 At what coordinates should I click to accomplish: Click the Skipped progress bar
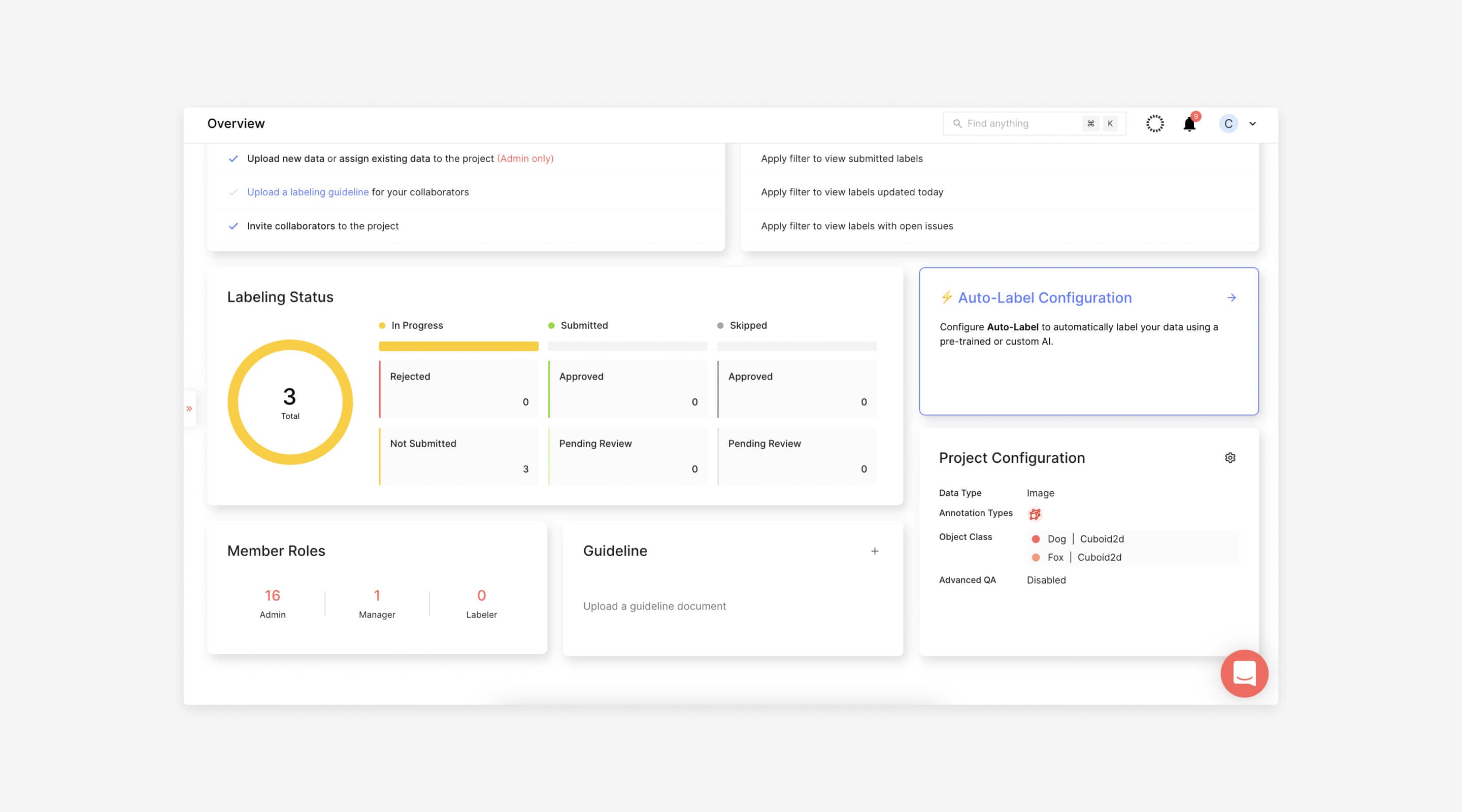click(797, 346)
